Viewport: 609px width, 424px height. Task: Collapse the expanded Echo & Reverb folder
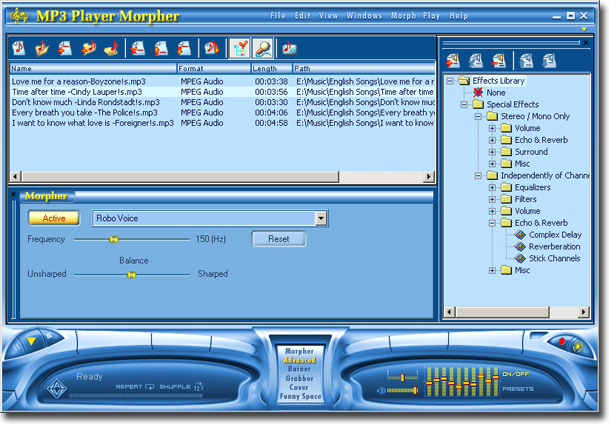click(x=492, y=223)
